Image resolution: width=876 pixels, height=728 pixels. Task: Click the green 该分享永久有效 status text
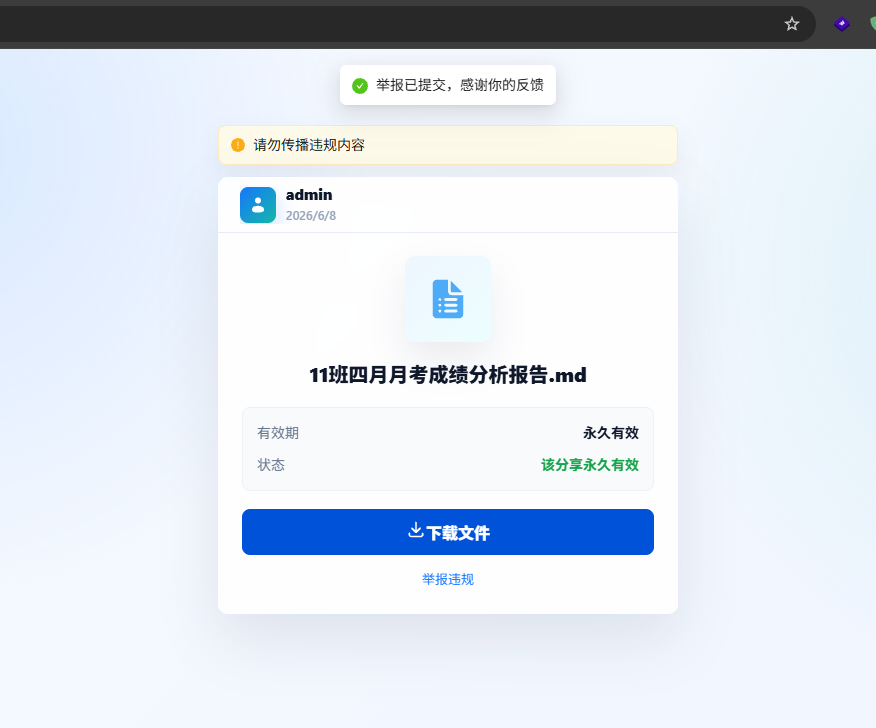[x=590, y=465]
